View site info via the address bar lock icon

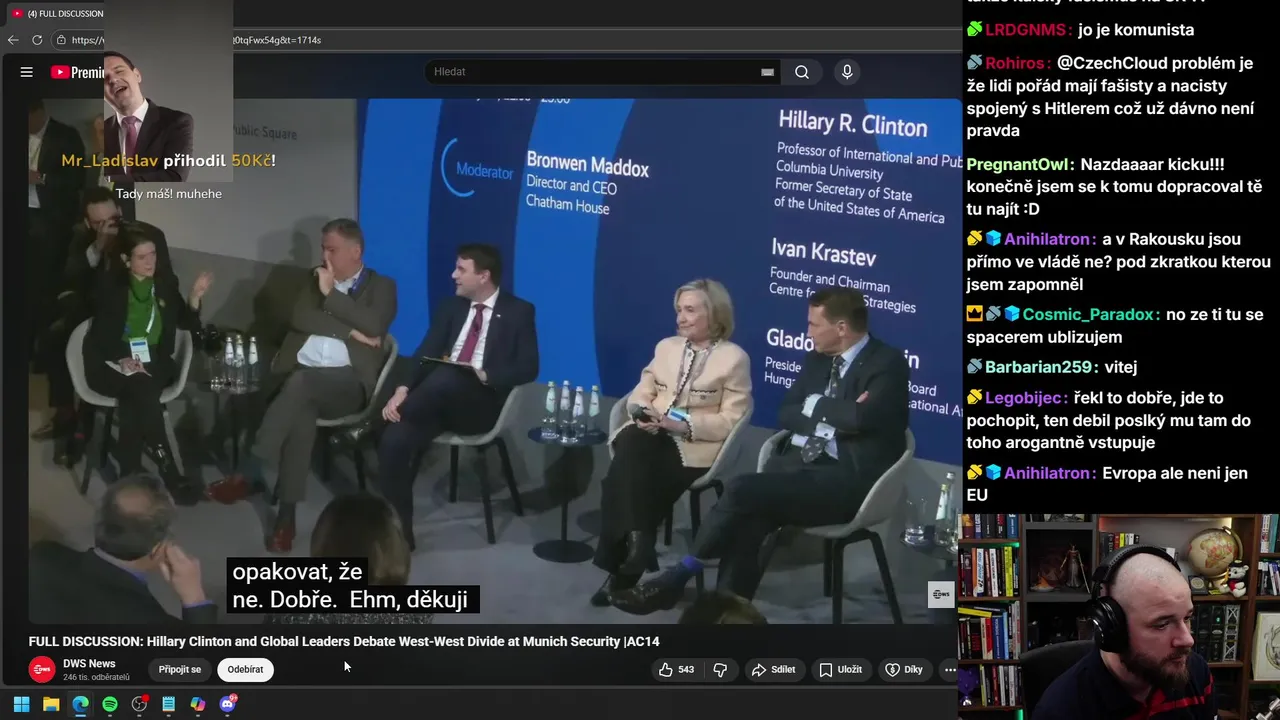tap(61, 40)
